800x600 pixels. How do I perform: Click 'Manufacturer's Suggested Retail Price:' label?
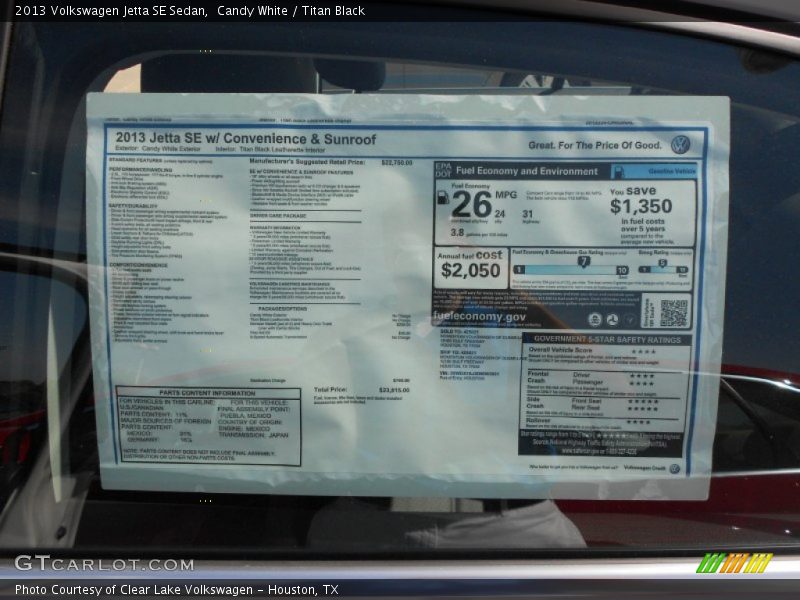(307, 162)
